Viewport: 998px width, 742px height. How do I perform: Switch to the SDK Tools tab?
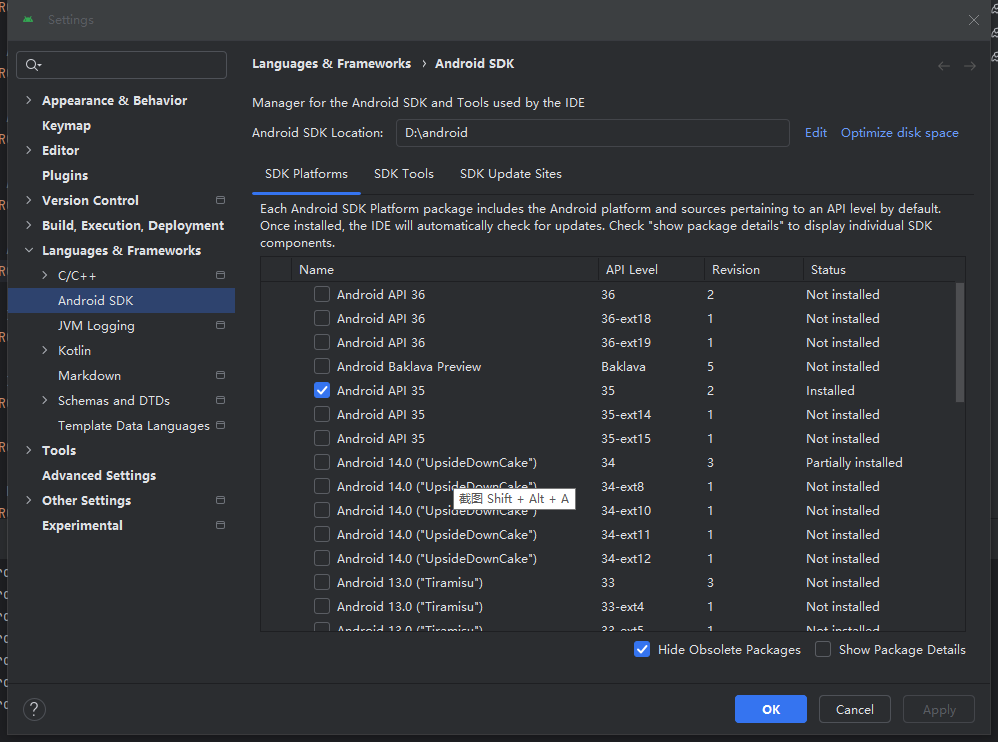[404, 174]
